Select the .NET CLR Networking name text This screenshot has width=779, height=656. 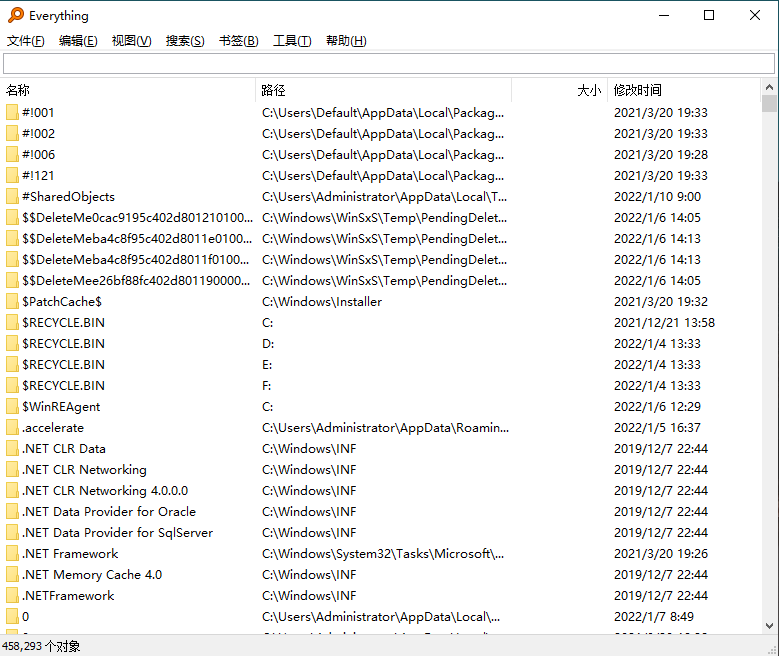(84, 470)
